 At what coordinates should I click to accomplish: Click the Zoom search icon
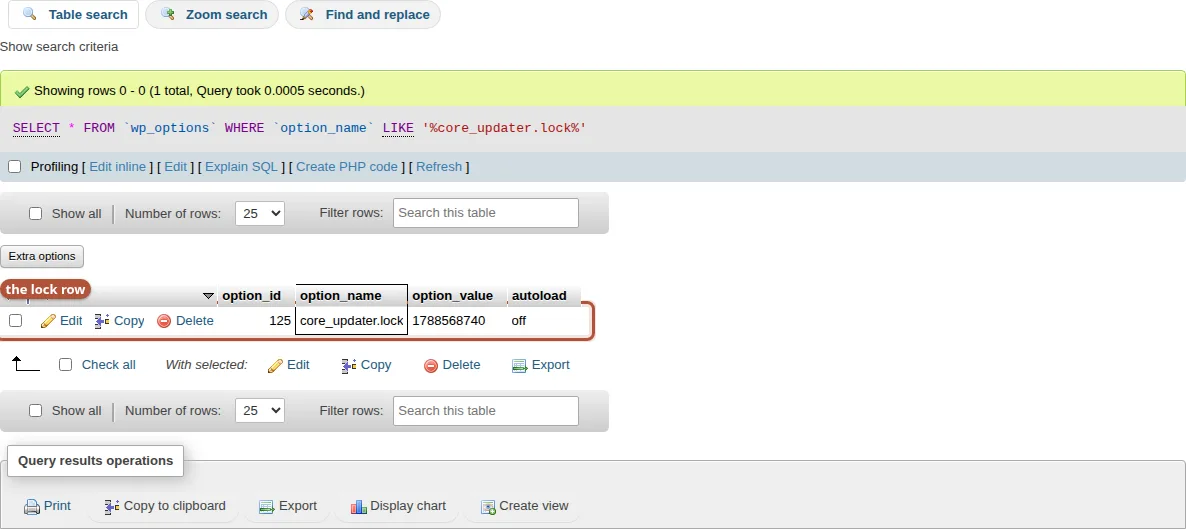168,14
